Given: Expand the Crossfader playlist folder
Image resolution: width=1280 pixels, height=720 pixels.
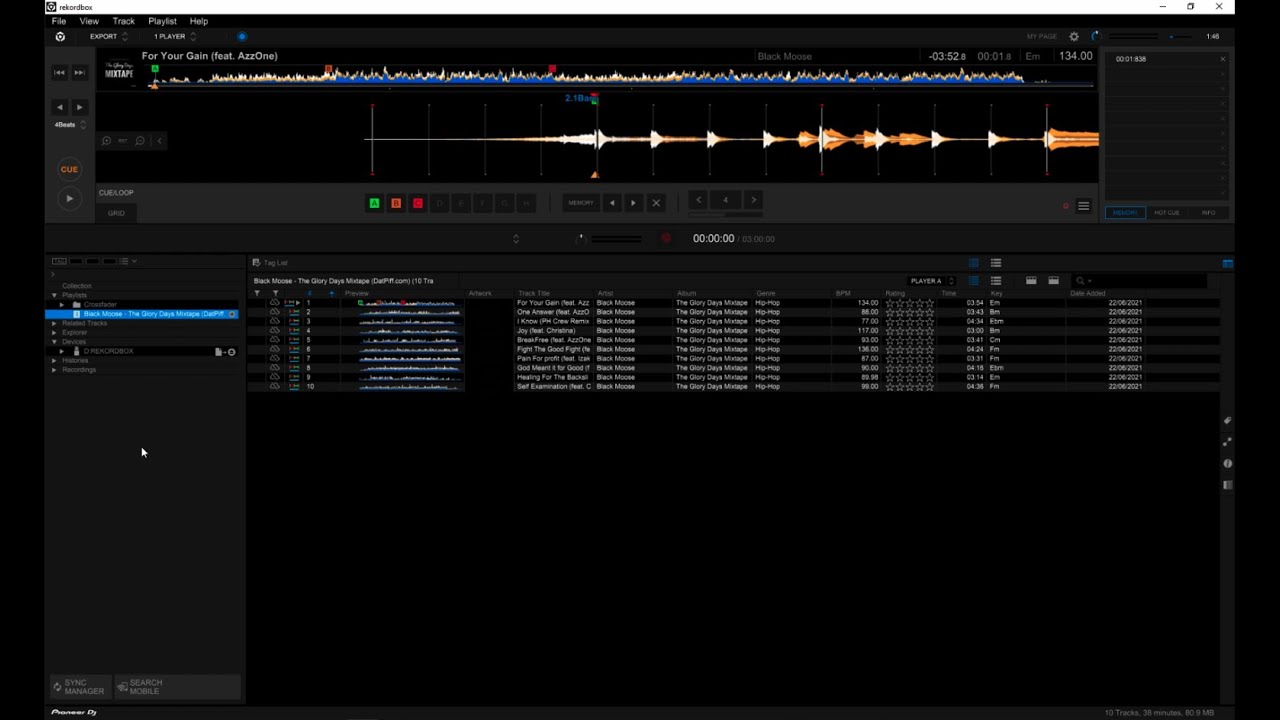Looking at the screenshot, I should [x=62, y=305].
